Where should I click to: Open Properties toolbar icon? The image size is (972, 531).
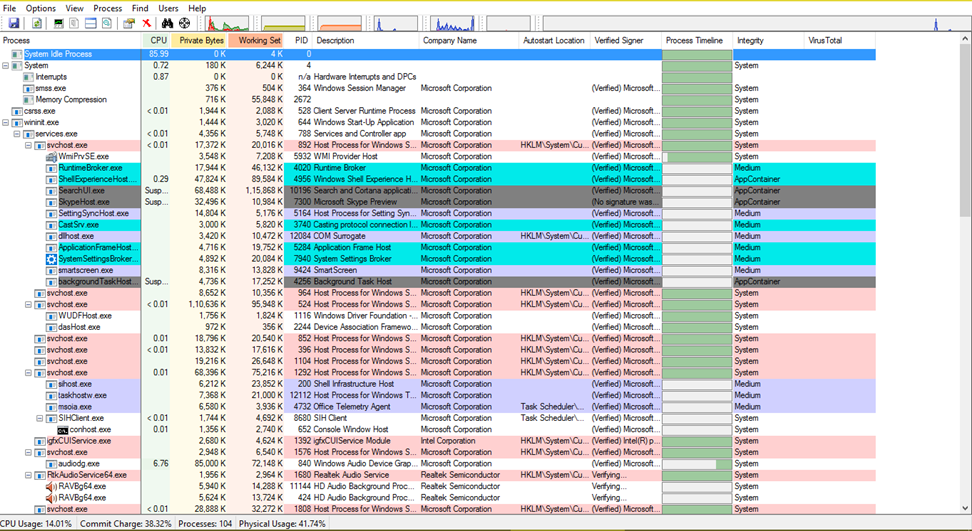(x=129, y=24)
